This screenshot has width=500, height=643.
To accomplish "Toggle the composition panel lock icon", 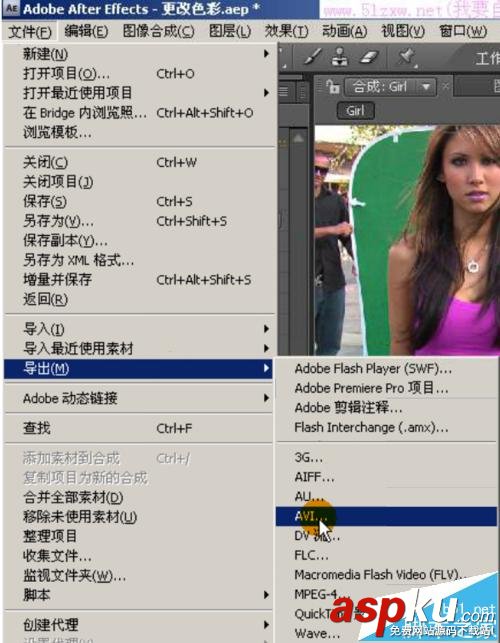I will point(332,87).
